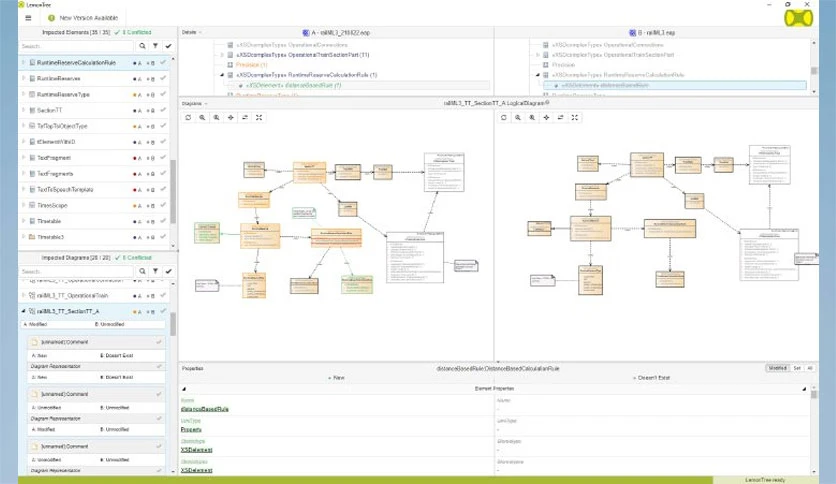Open the hamburger menu at top left
836x484 pixels.
pyautogui.click(x=28, y=18)
